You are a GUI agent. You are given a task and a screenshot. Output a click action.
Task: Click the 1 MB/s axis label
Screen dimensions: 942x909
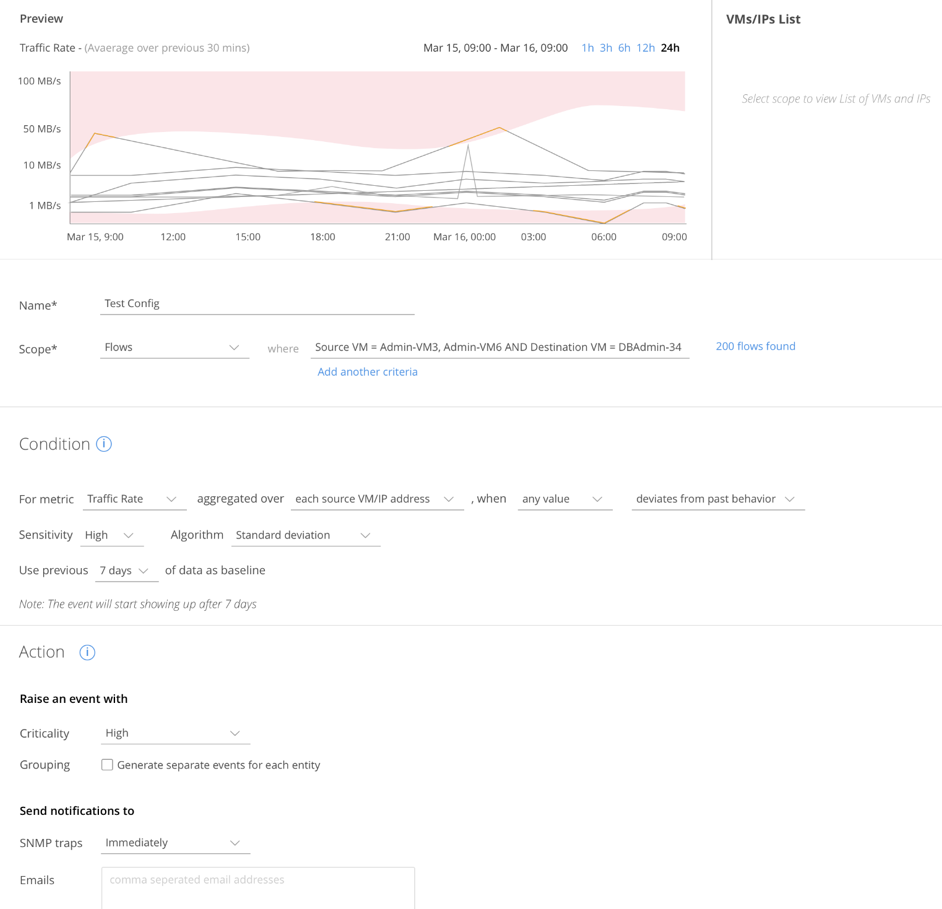point(44,205)
